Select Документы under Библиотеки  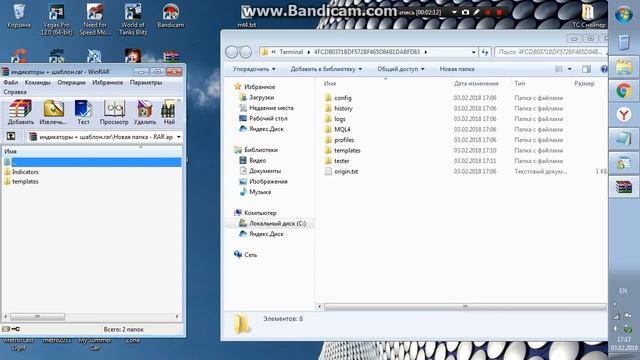(x=260, y=171)
